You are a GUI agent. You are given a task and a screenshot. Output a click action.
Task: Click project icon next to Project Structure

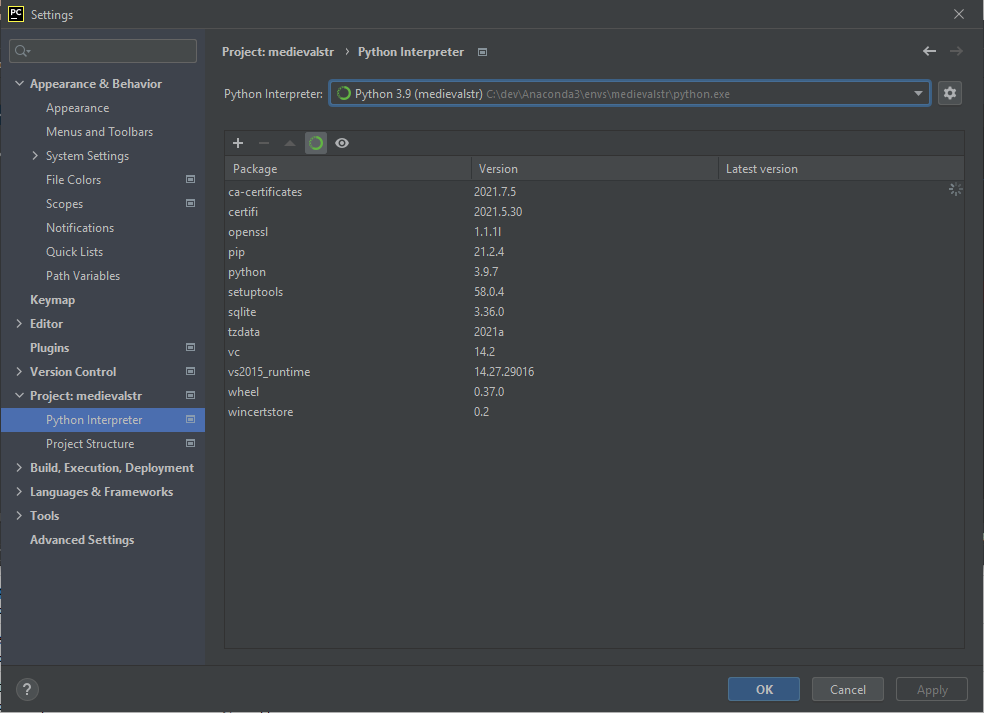190,443
